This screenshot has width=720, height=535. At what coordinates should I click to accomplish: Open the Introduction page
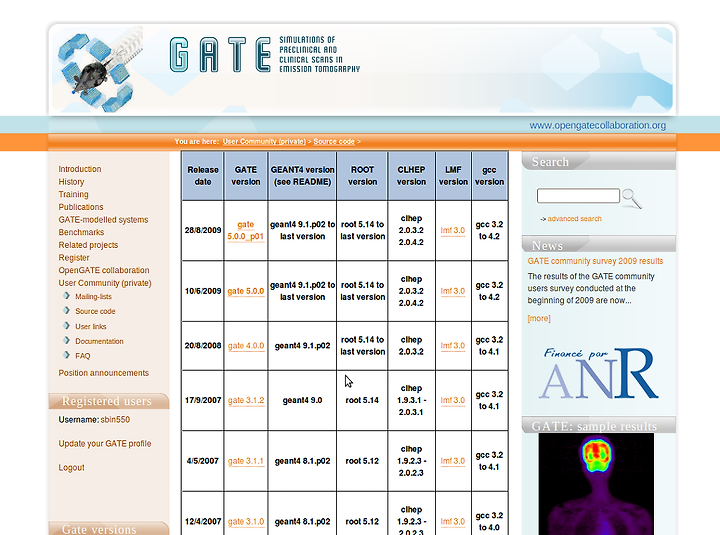pyautogui.click(x=80, y=169)
